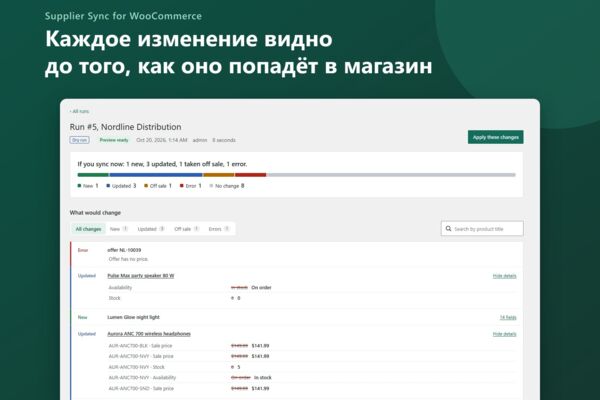Screen dimensions: 600x400
Task: Select the 'offer NL-10039' error row title
Action: pyautogui.click(x=124, y=250)
